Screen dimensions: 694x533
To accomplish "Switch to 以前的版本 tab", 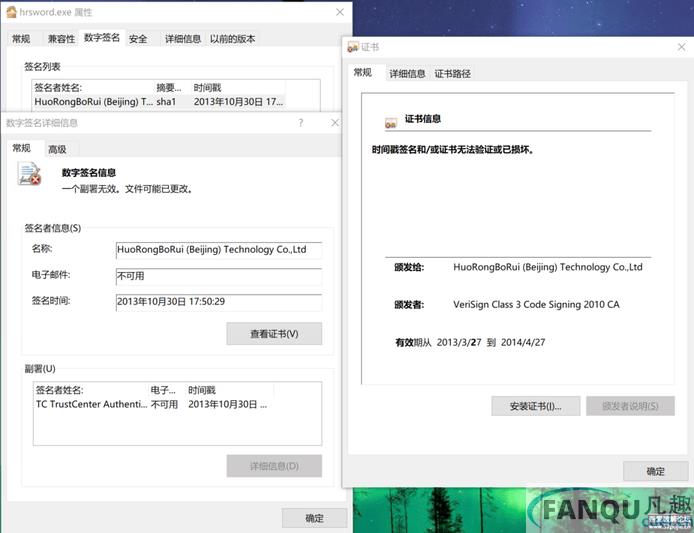I will (232, 39).
